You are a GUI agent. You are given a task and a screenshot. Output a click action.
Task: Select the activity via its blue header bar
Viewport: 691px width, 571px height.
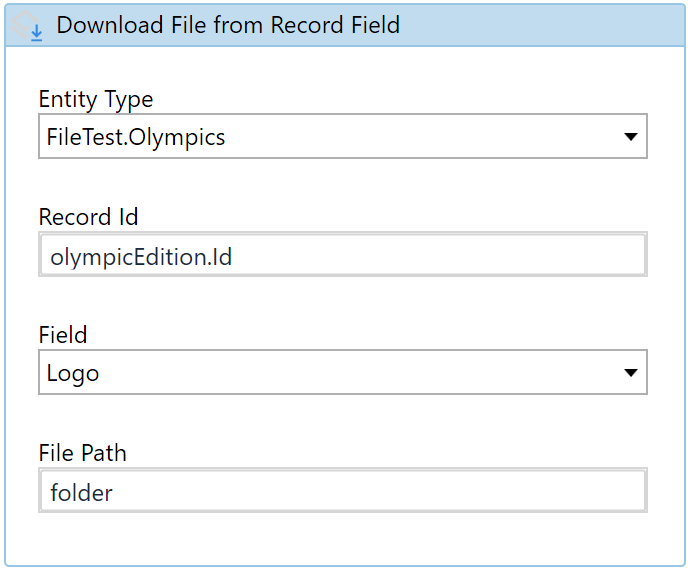(x=529, y=25)
